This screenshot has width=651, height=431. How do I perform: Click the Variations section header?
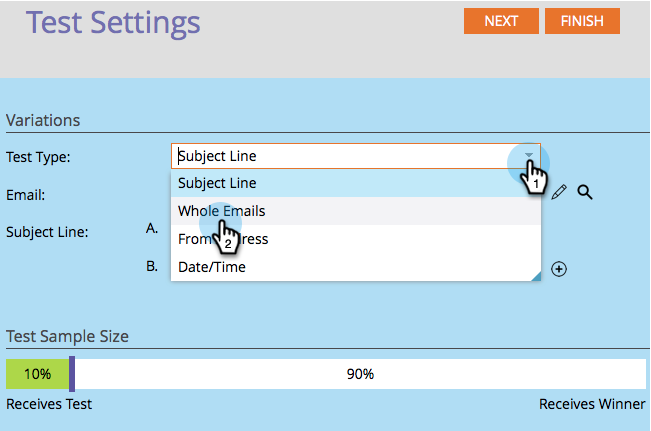click(x=43, y=120)
